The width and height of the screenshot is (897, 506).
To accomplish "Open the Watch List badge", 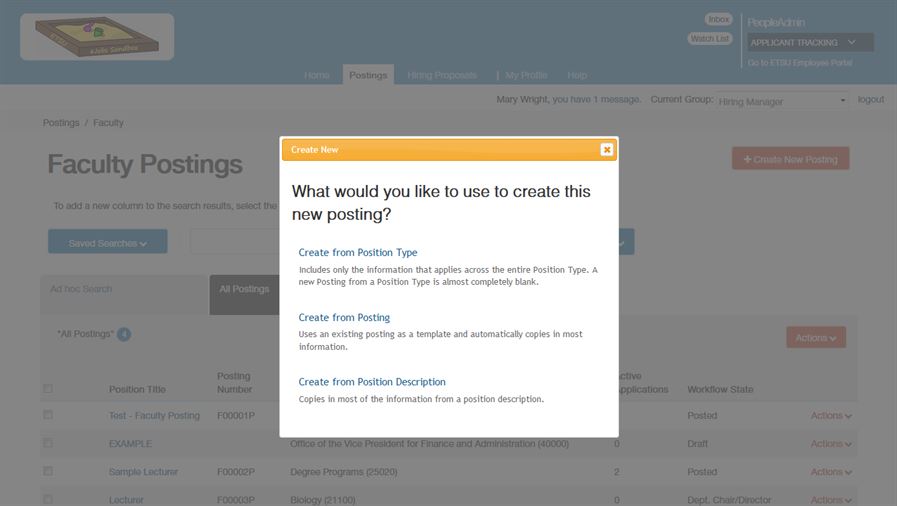I will 710,39.
